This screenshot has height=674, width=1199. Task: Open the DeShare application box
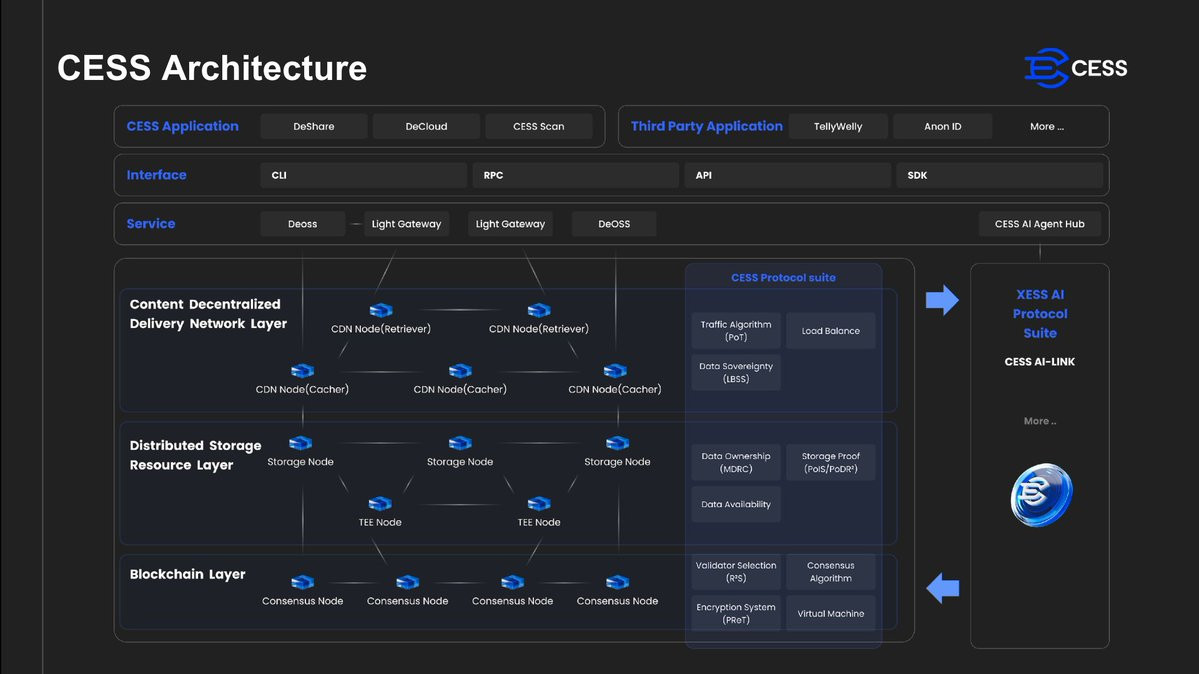pos(314,126)
